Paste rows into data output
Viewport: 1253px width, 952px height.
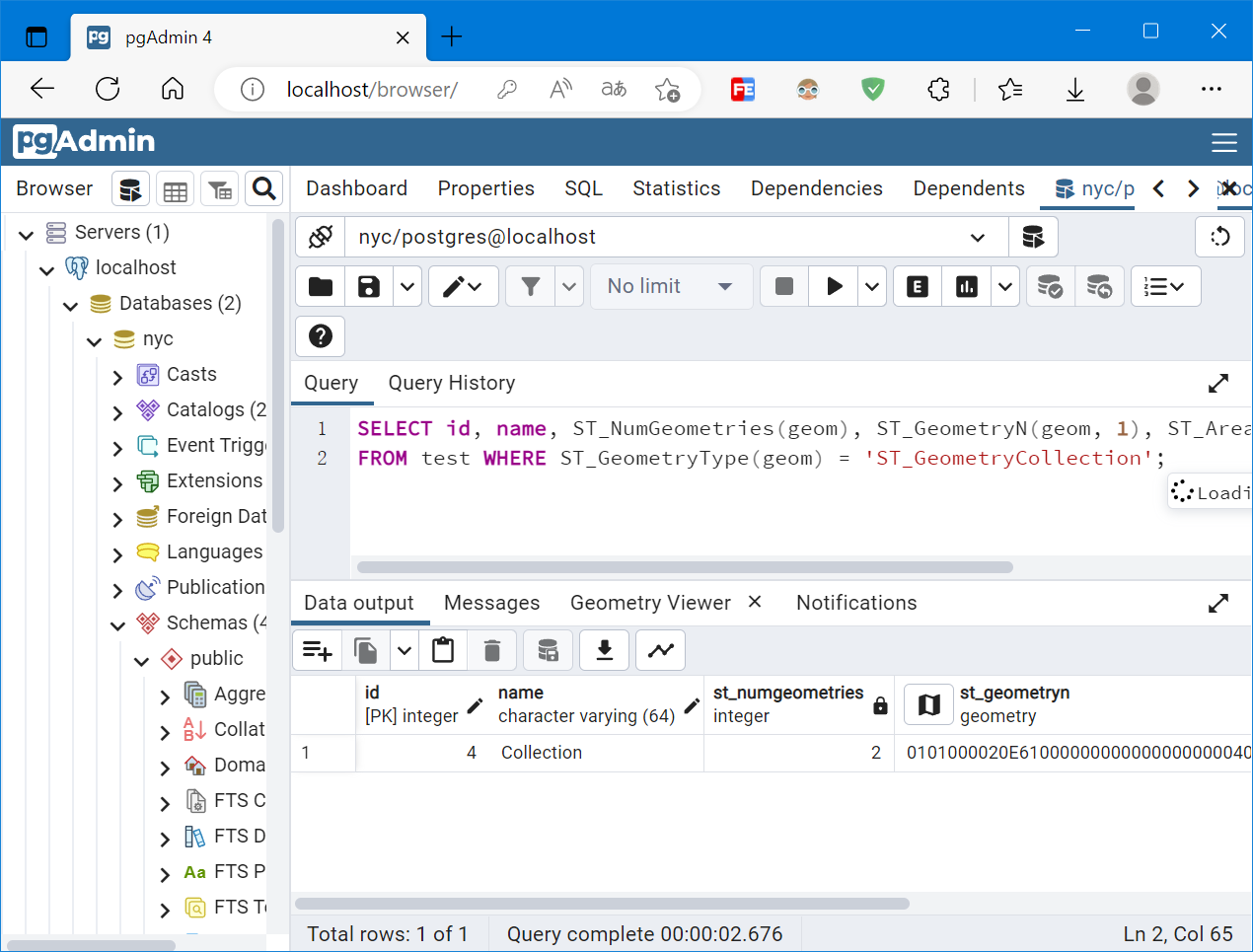pos(443,650)
